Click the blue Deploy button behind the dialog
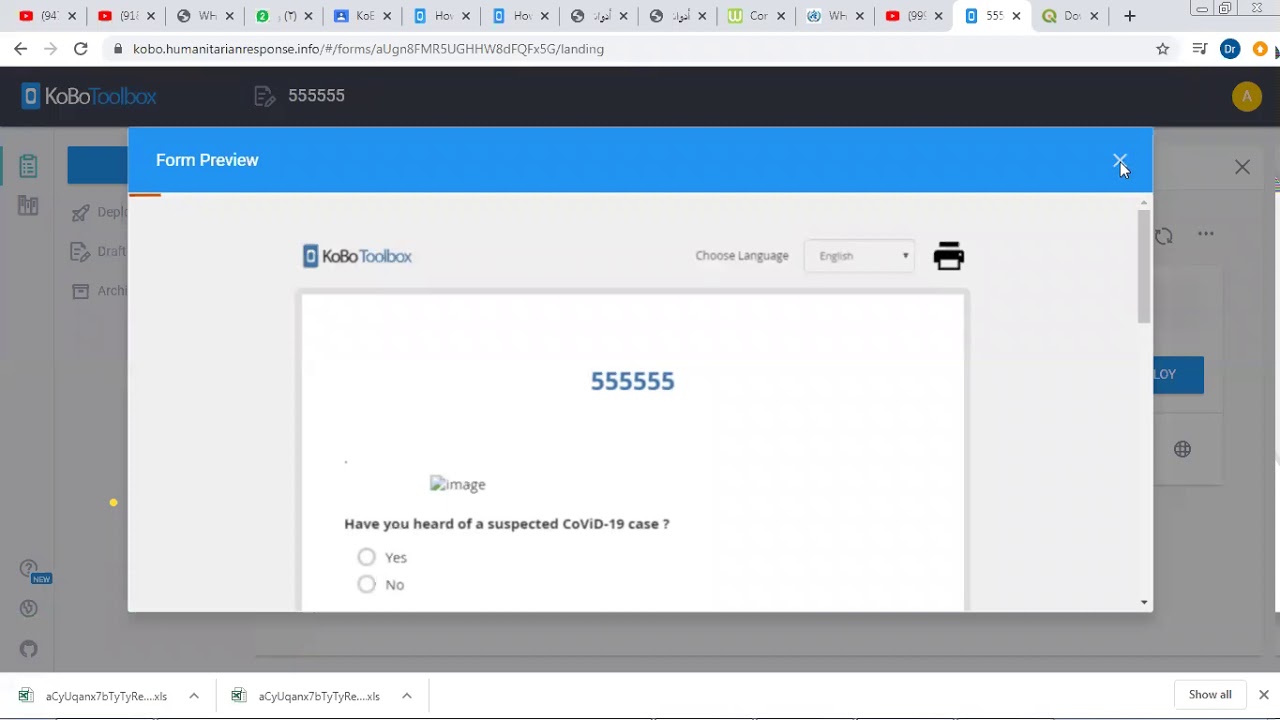This screenshot has height=720, width=1280. (x=1178, y=375)
